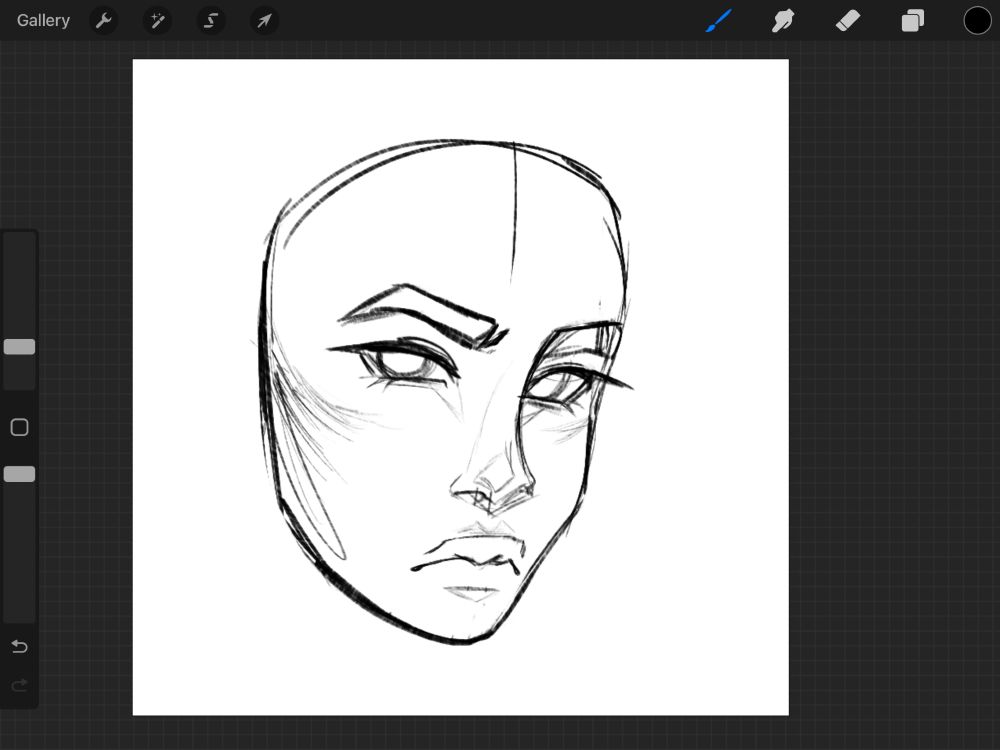This screenshot has height=750, width=1000.
Task: Return to the Gallery
Action: pos(42,20)
